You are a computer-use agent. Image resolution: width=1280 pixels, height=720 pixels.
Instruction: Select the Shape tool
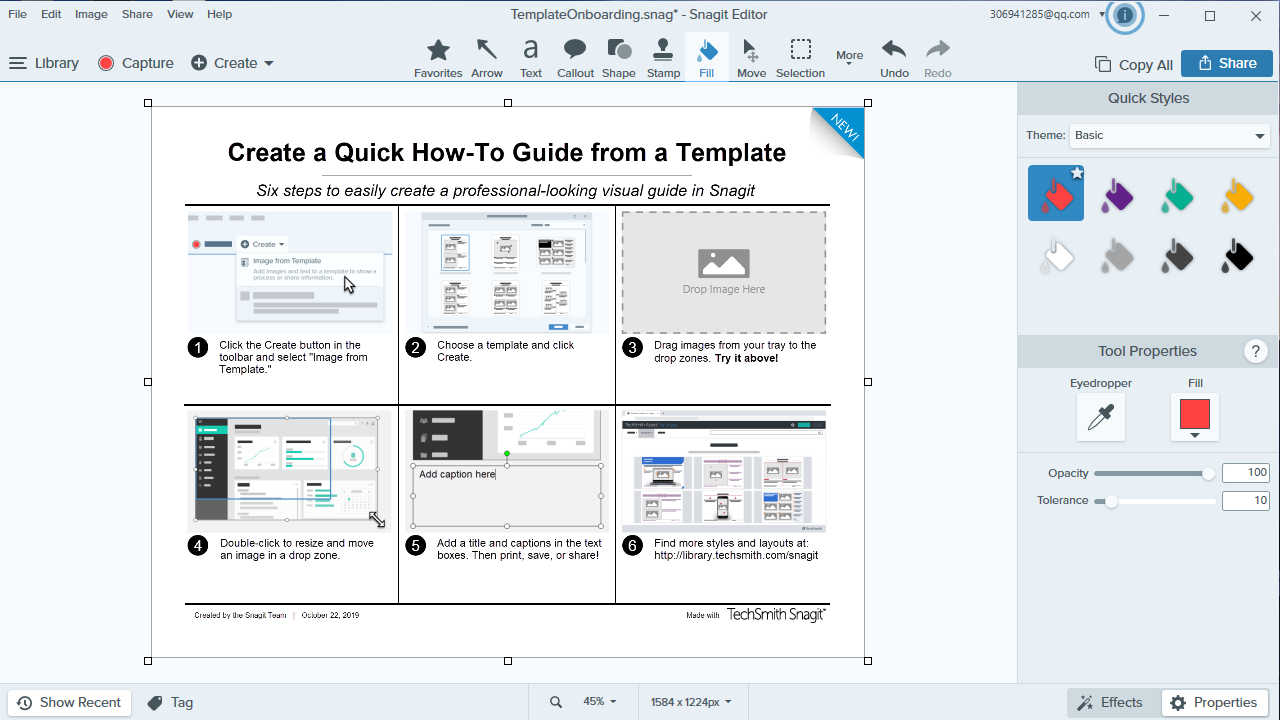pyautogui.click(x=619, y=58)
